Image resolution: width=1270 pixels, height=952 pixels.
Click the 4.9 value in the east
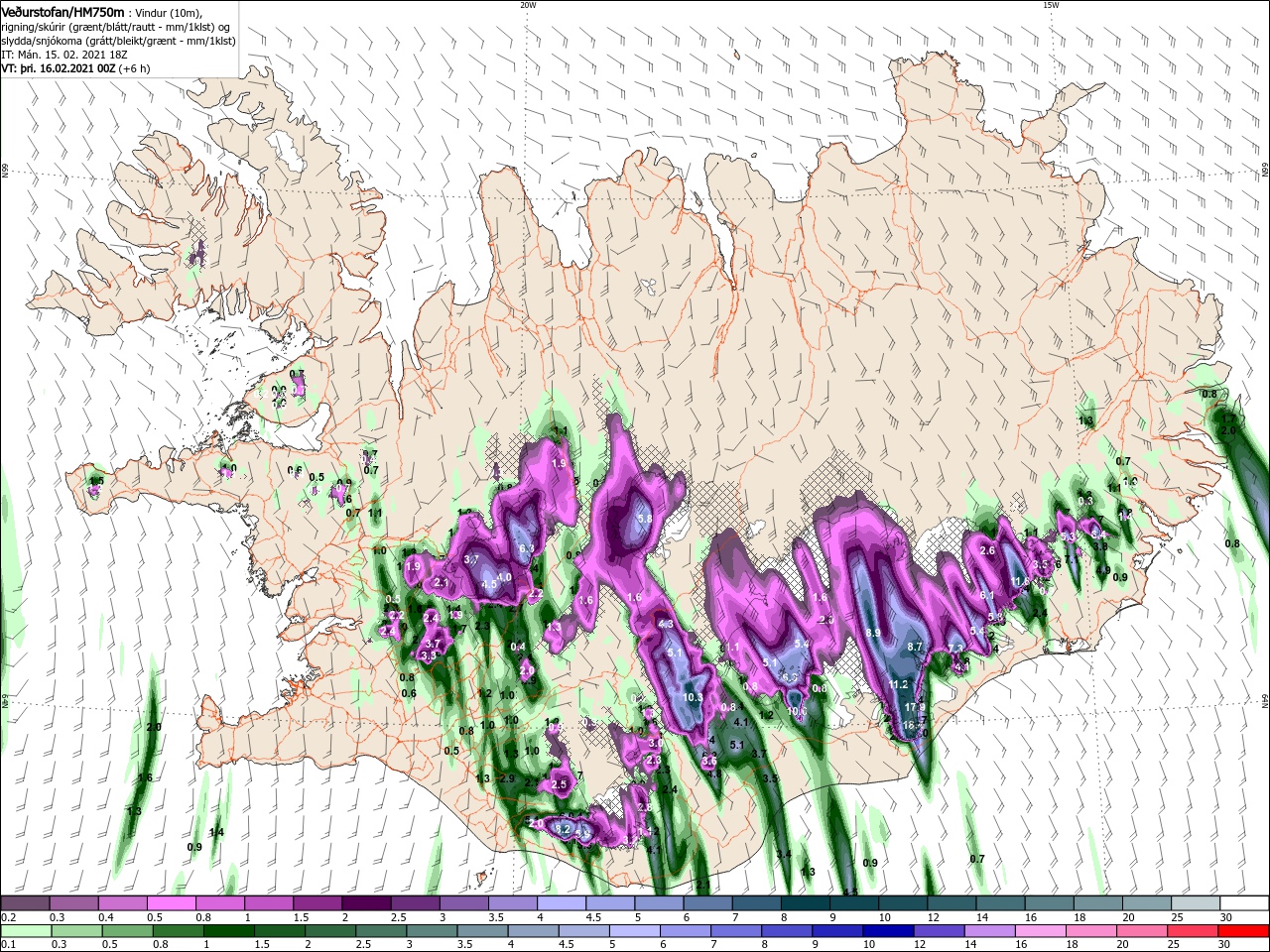tap(1102, 570)
